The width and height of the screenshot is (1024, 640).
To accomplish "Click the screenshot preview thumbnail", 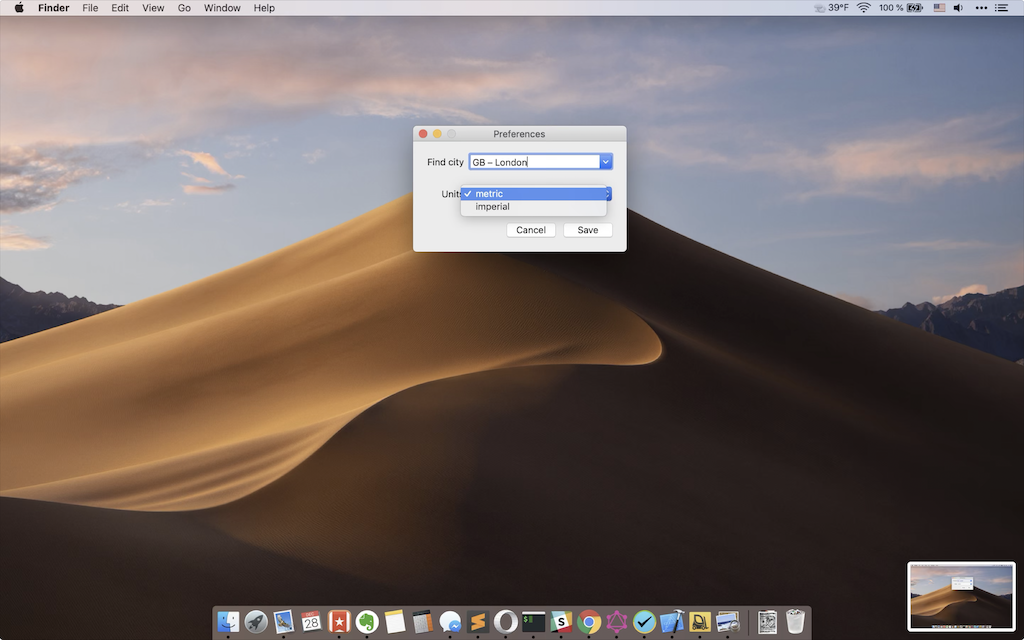I will 960,596.
